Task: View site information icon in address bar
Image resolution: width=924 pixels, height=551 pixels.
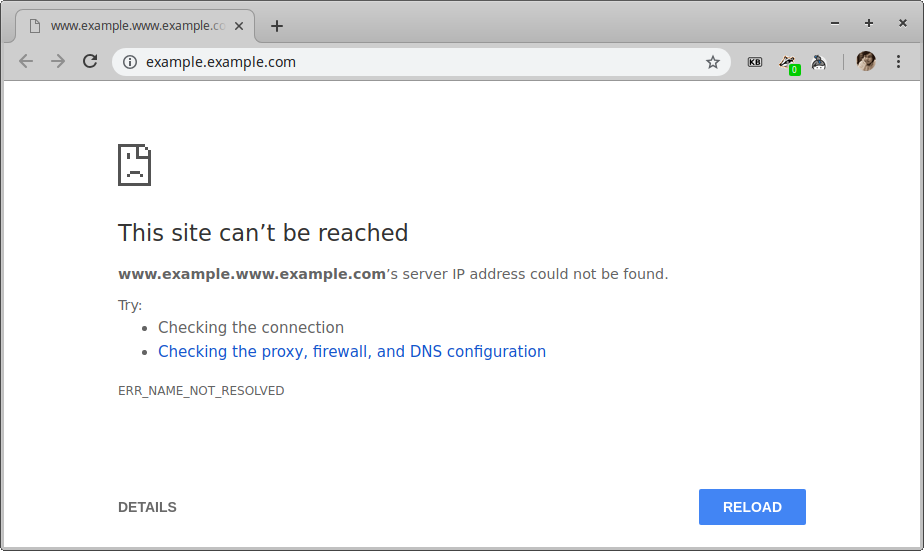Action: point(130,62)
